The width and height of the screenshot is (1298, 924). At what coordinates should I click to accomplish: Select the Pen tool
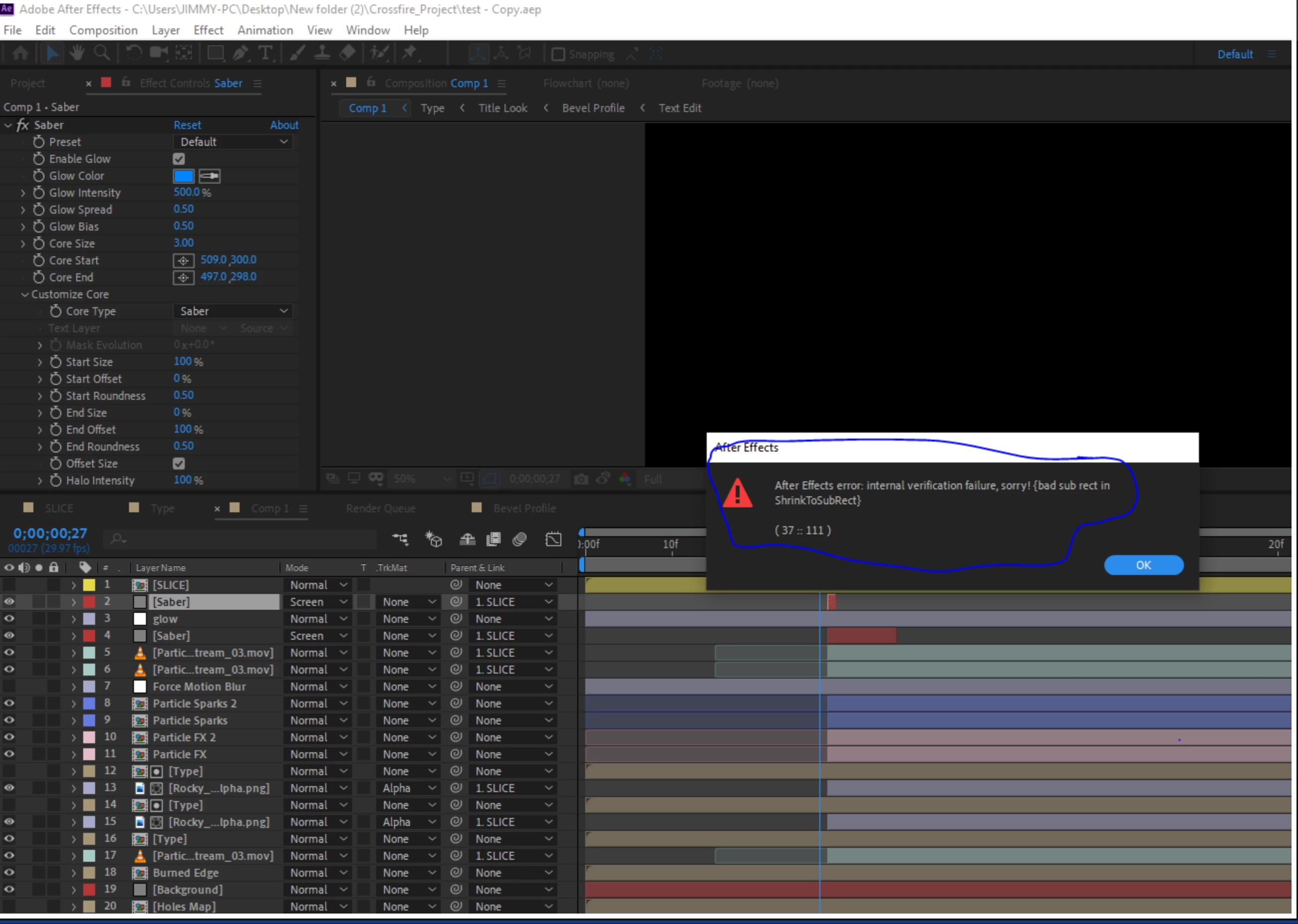[240, 53]
